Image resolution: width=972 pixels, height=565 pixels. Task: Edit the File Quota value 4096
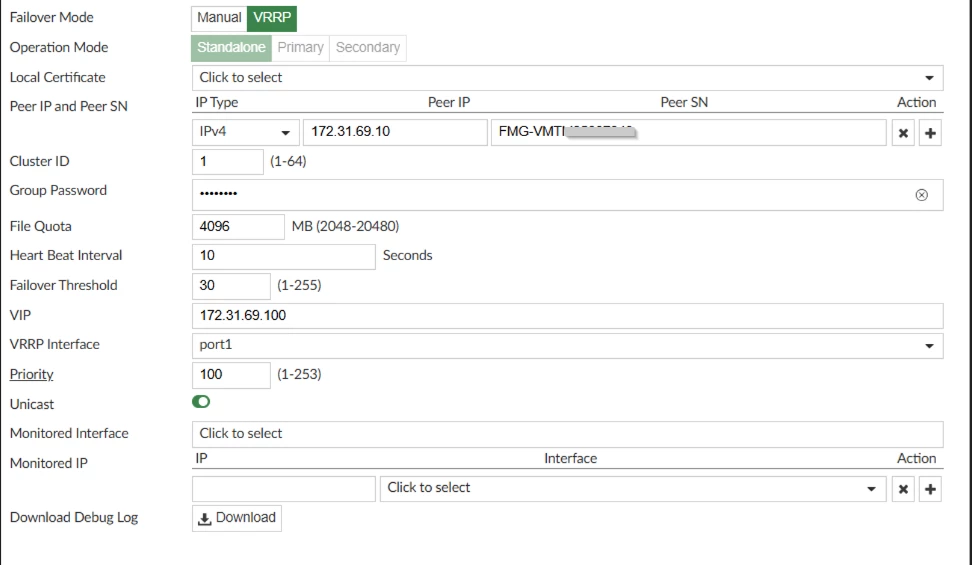(238, 226)
